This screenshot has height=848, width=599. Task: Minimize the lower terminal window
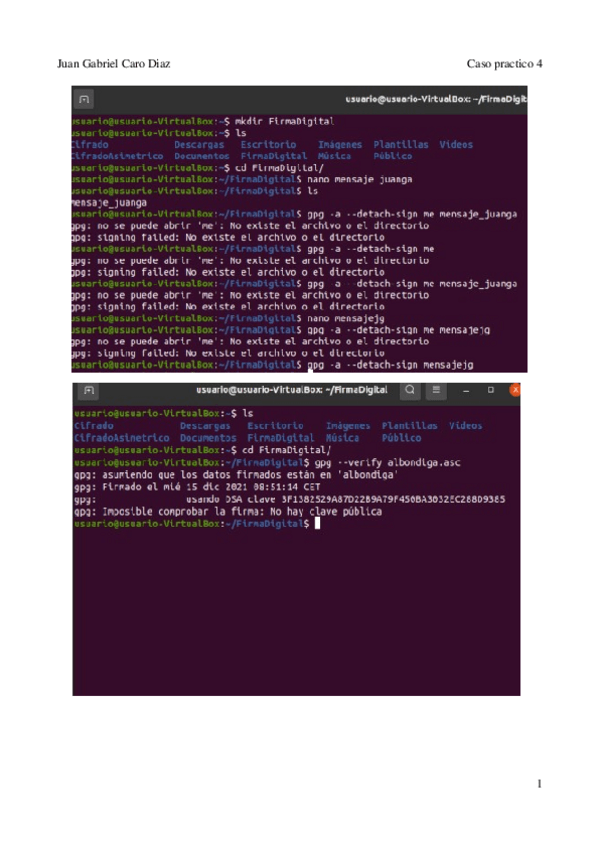click(x=466, y=390)
